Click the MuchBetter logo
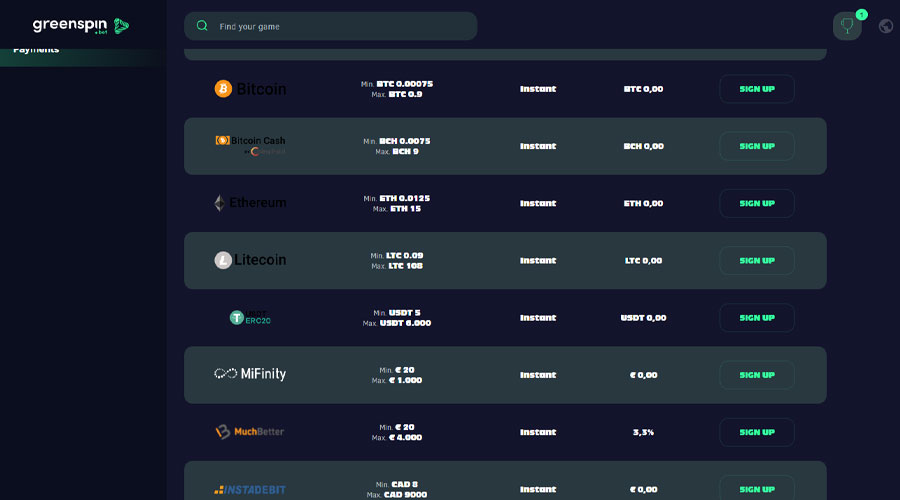Screen dimensions: 900x500 pyautogui.click(x=250, y=432)
